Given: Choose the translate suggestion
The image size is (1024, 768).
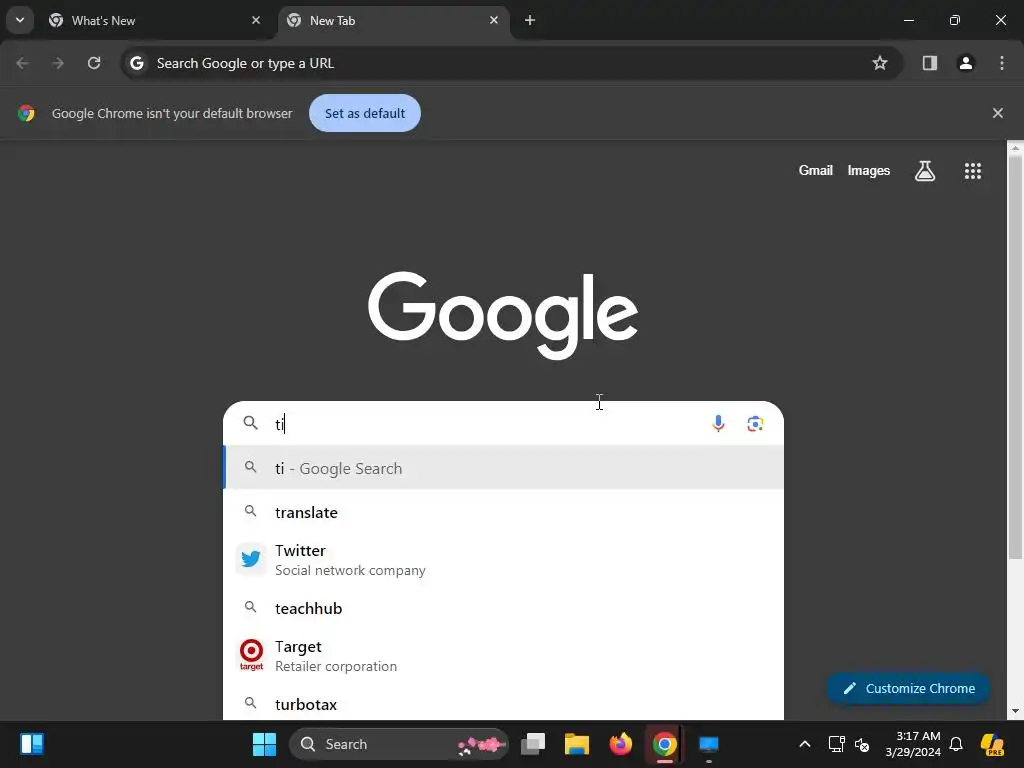Looking at the screenshot, I should pyautogui.click(x=503, y=512).
